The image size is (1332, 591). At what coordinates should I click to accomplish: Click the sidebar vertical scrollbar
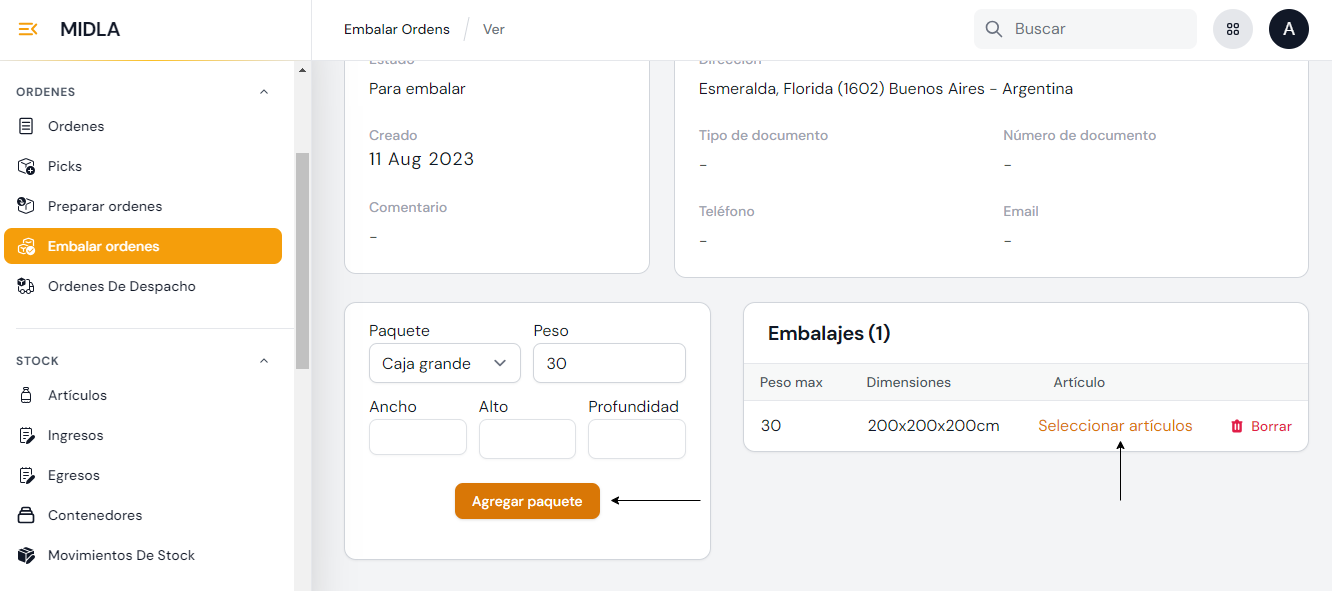302,260
